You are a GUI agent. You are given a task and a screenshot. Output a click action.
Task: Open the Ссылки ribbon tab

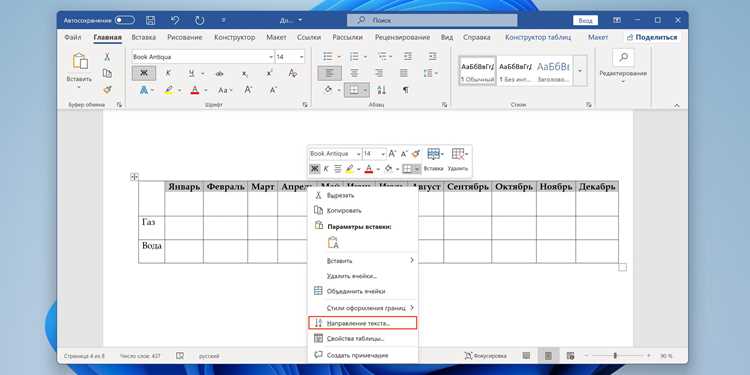pyautogui.click(x=309, y=37)
